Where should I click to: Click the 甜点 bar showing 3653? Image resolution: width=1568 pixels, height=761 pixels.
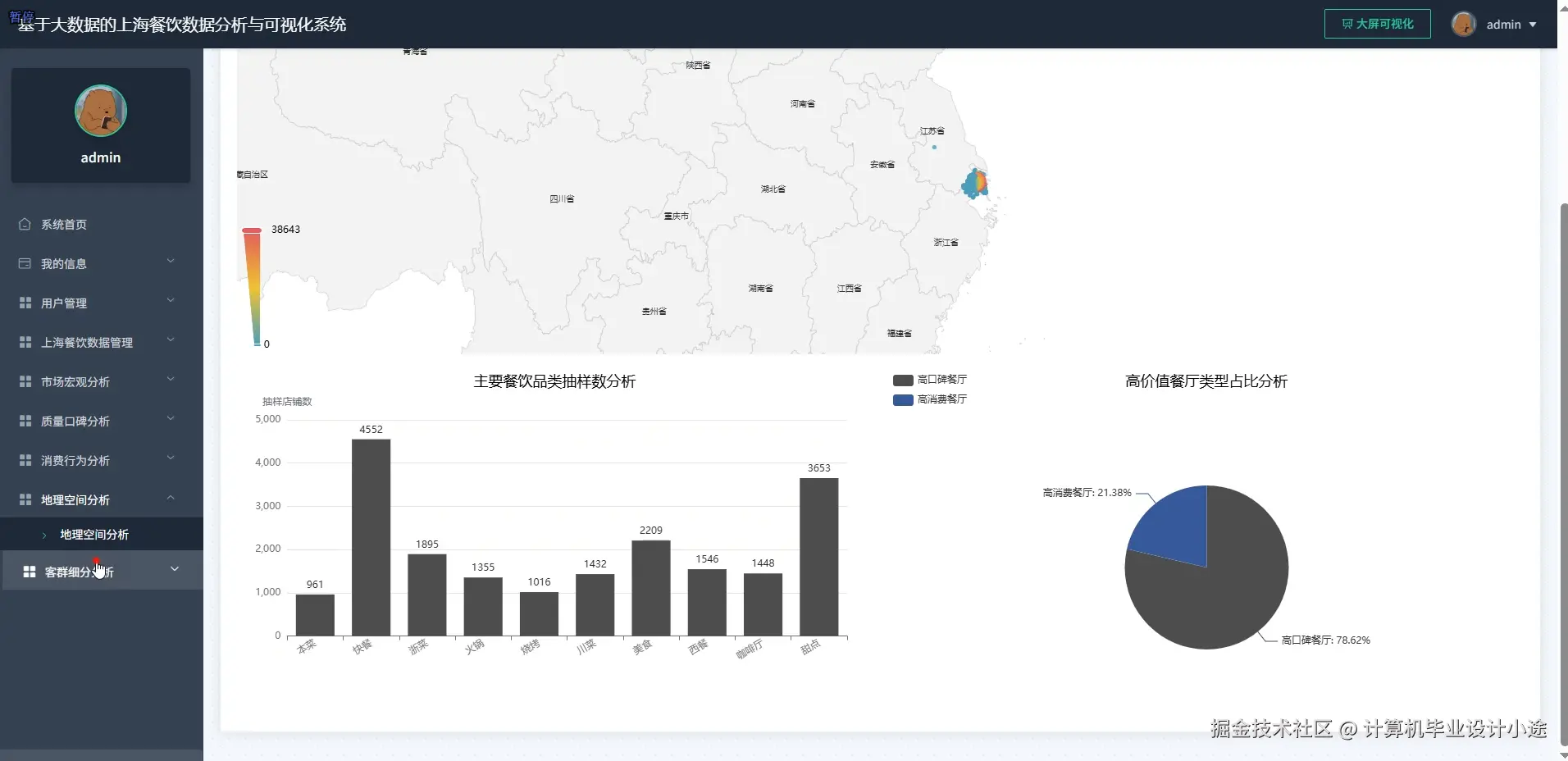coord(819,557)
